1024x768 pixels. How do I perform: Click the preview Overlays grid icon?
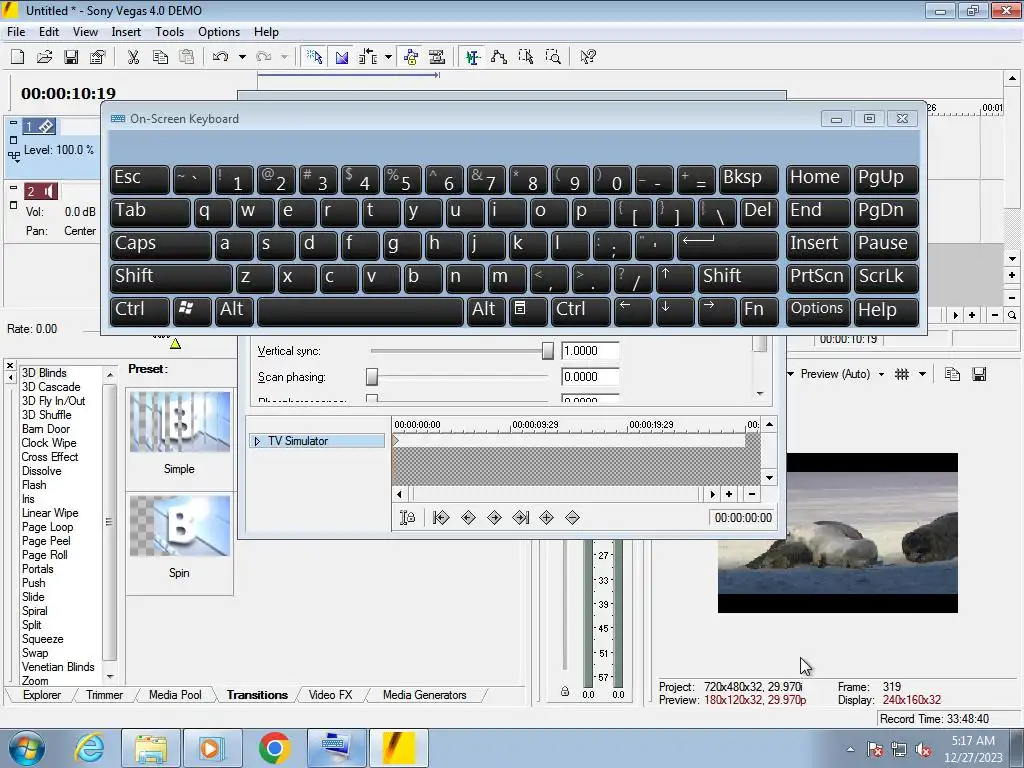[902, 374]
